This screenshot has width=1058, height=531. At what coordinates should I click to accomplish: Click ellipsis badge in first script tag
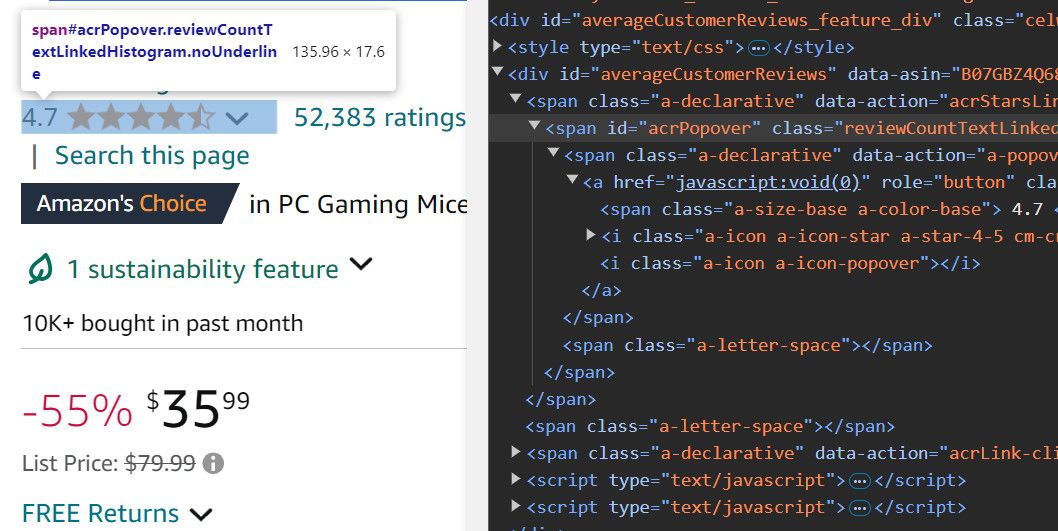859,480
